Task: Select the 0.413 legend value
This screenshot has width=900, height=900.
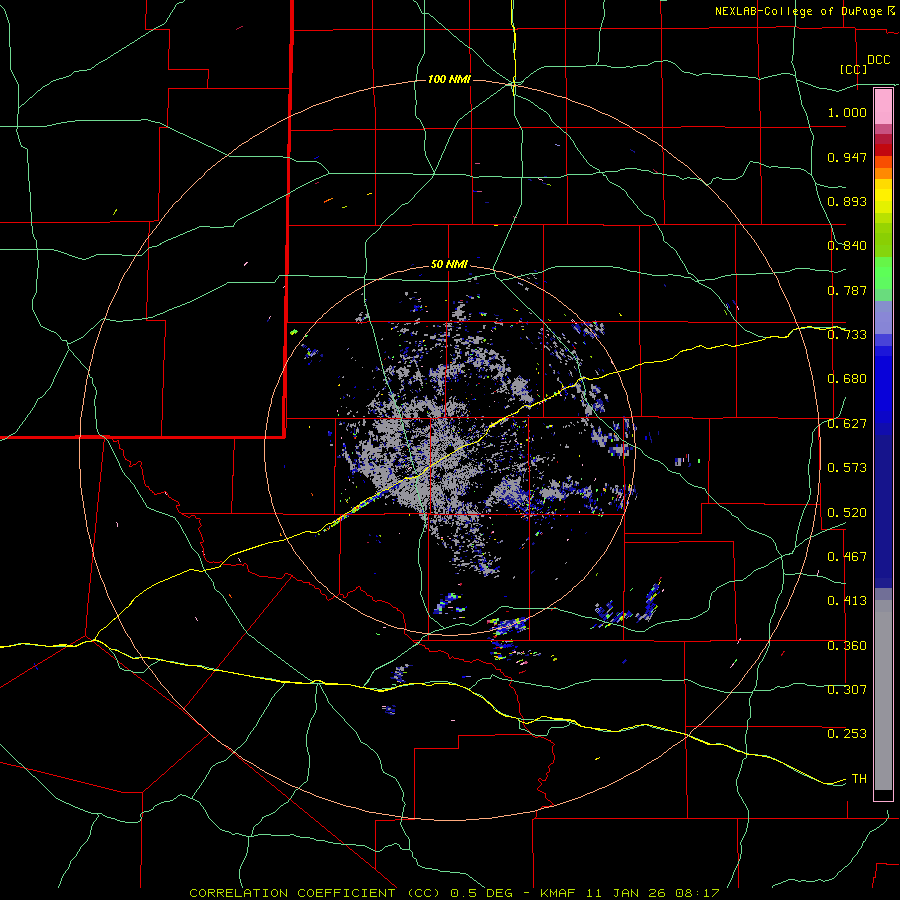Action: 847,601
